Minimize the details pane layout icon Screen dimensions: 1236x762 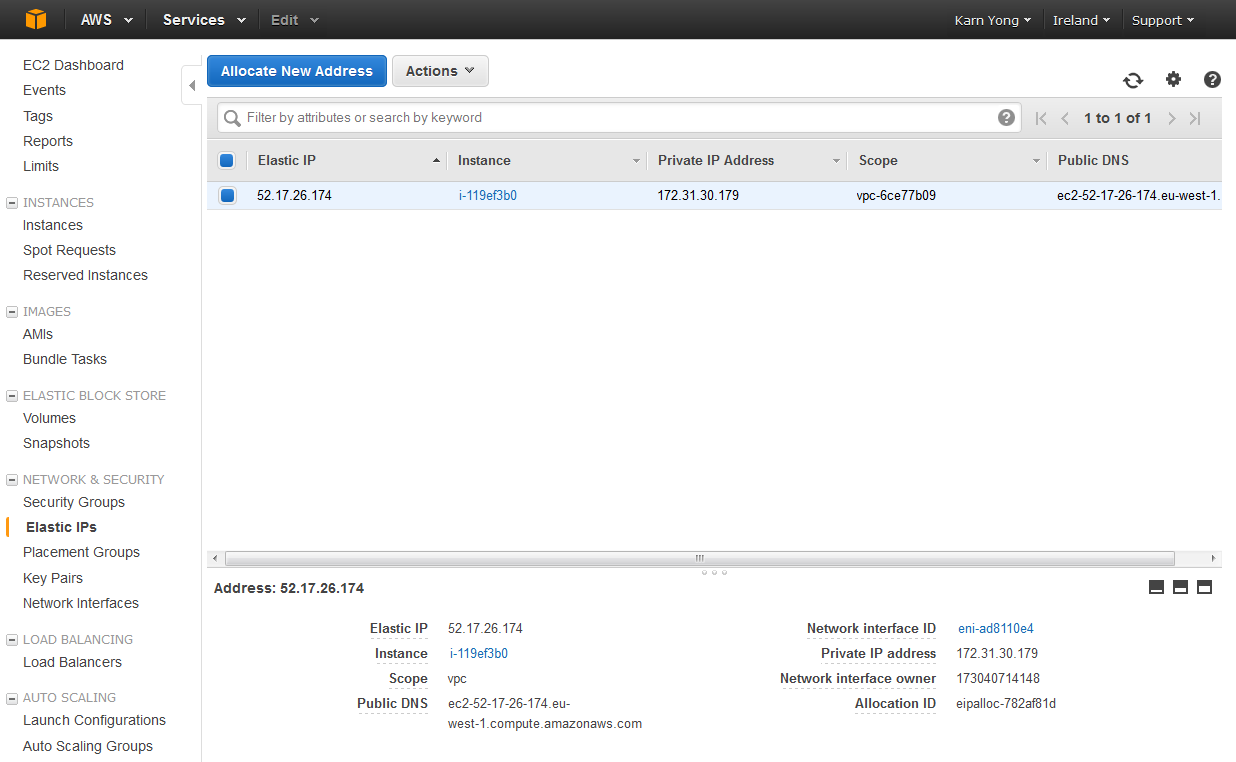pyautogui.click(x=1156, y=587)
